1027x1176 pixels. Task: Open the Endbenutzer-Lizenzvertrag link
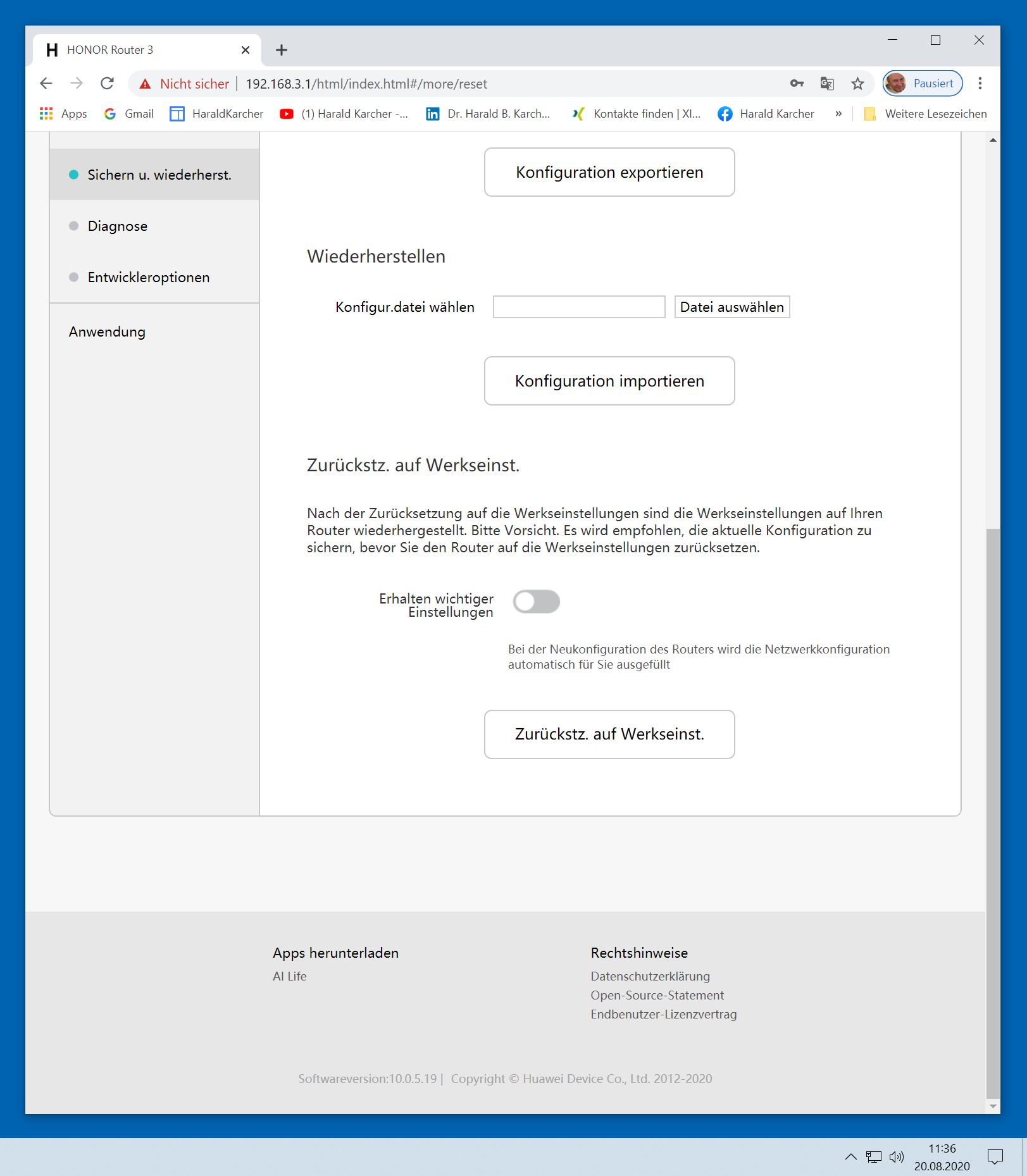664,1014
